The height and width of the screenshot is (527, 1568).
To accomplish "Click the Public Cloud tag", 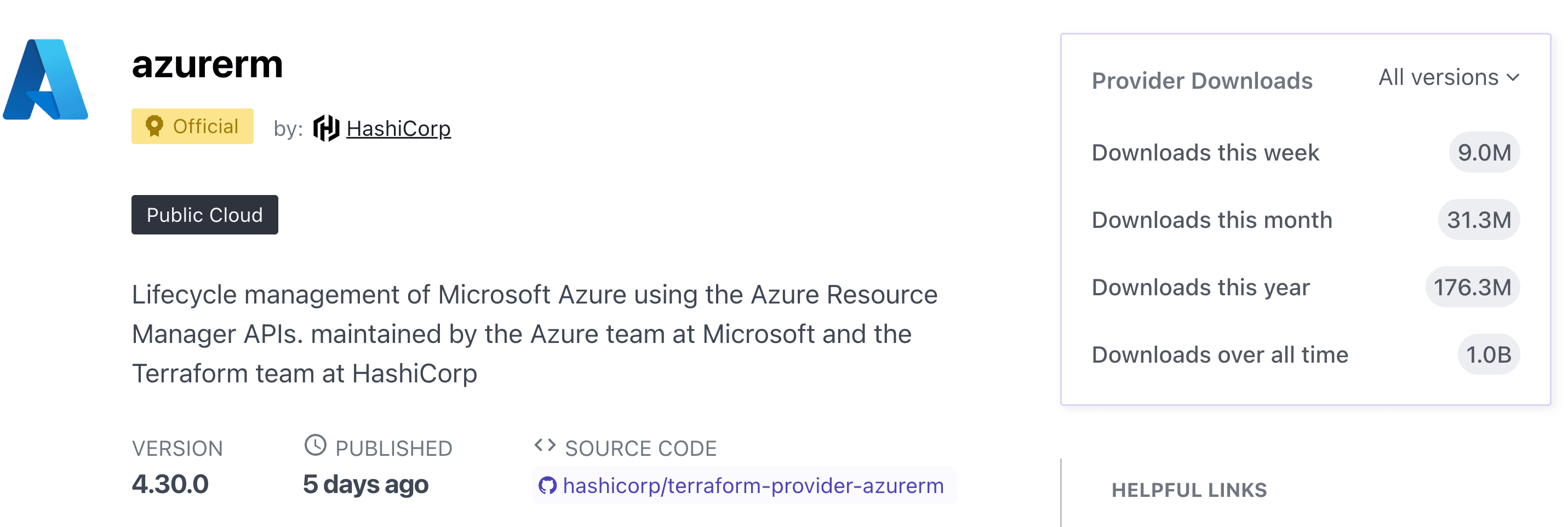I will (x=204, y=215).
